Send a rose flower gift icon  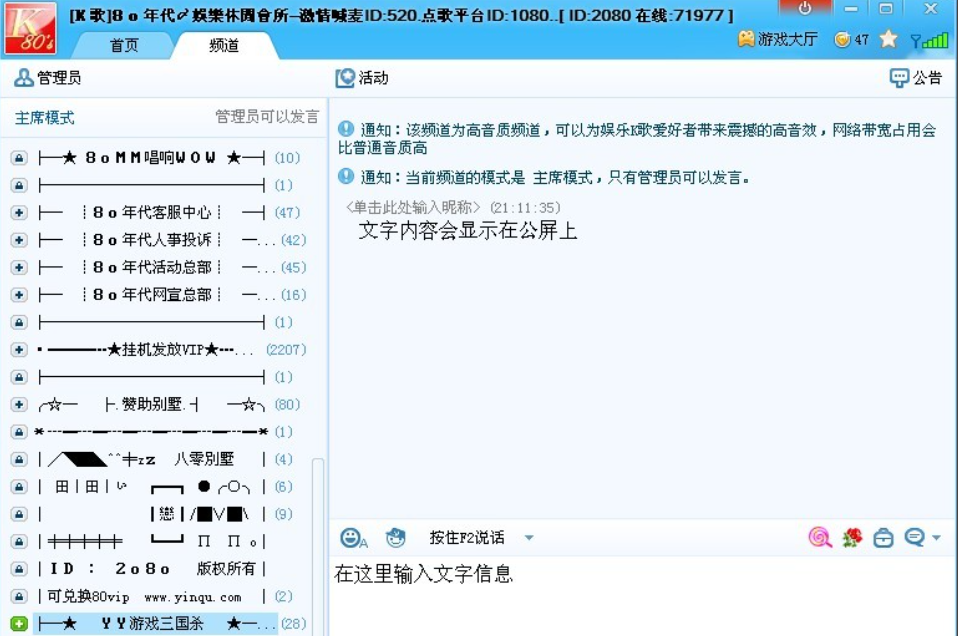point(852,538)
